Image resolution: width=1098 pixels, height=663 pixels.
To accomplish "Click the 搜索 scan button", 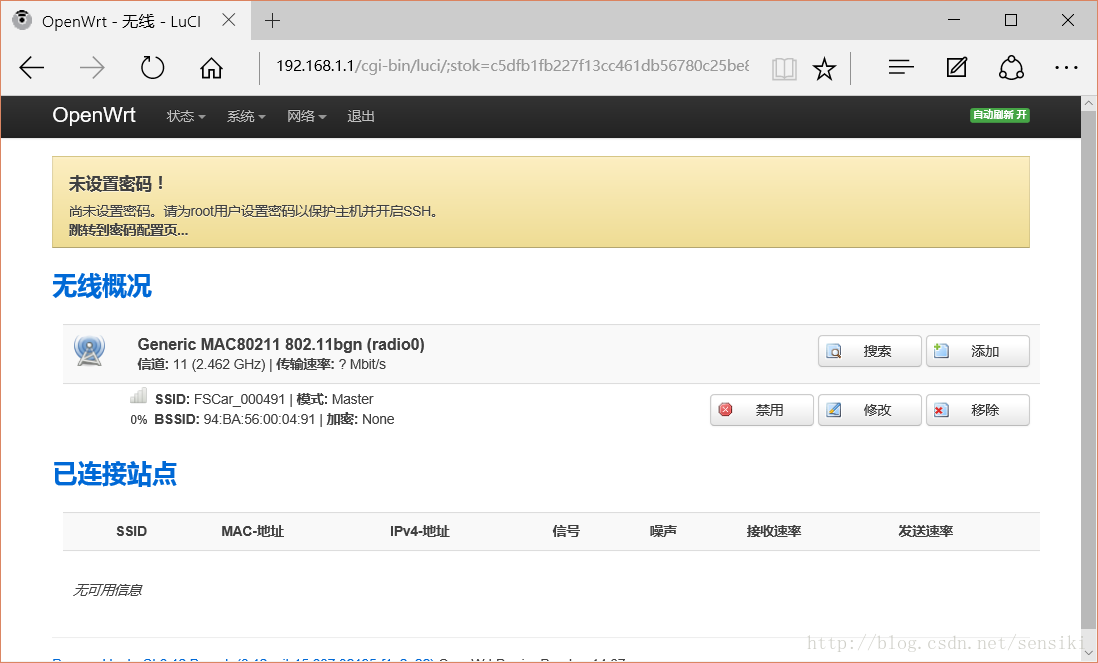I will click(x=870, y=351).
